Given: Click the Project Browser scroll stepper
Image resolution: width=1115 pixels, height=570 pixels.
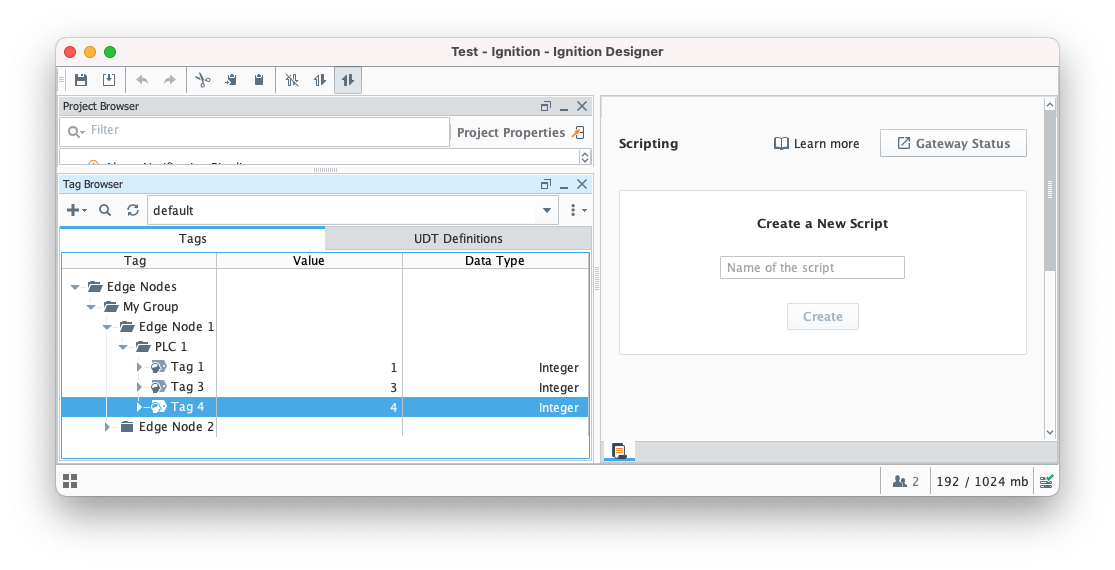Looking at the screenshot, I should pyautogui.click(x=585, y=157).
